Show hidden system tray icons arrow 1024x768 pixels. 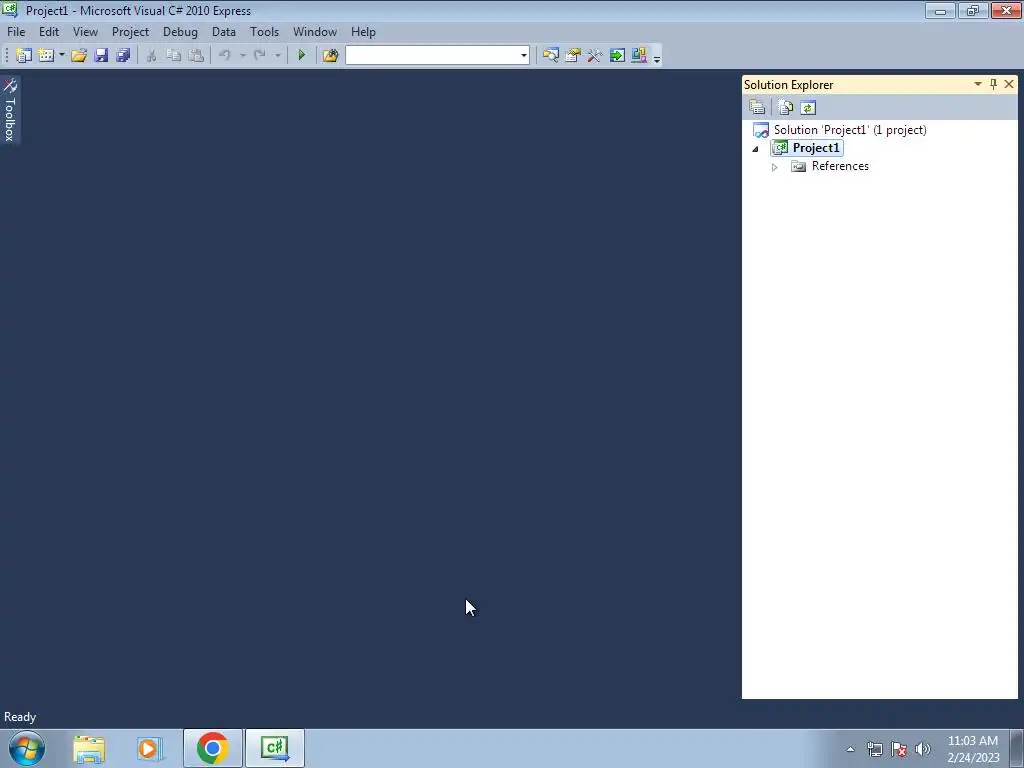(x=850, y=749)
